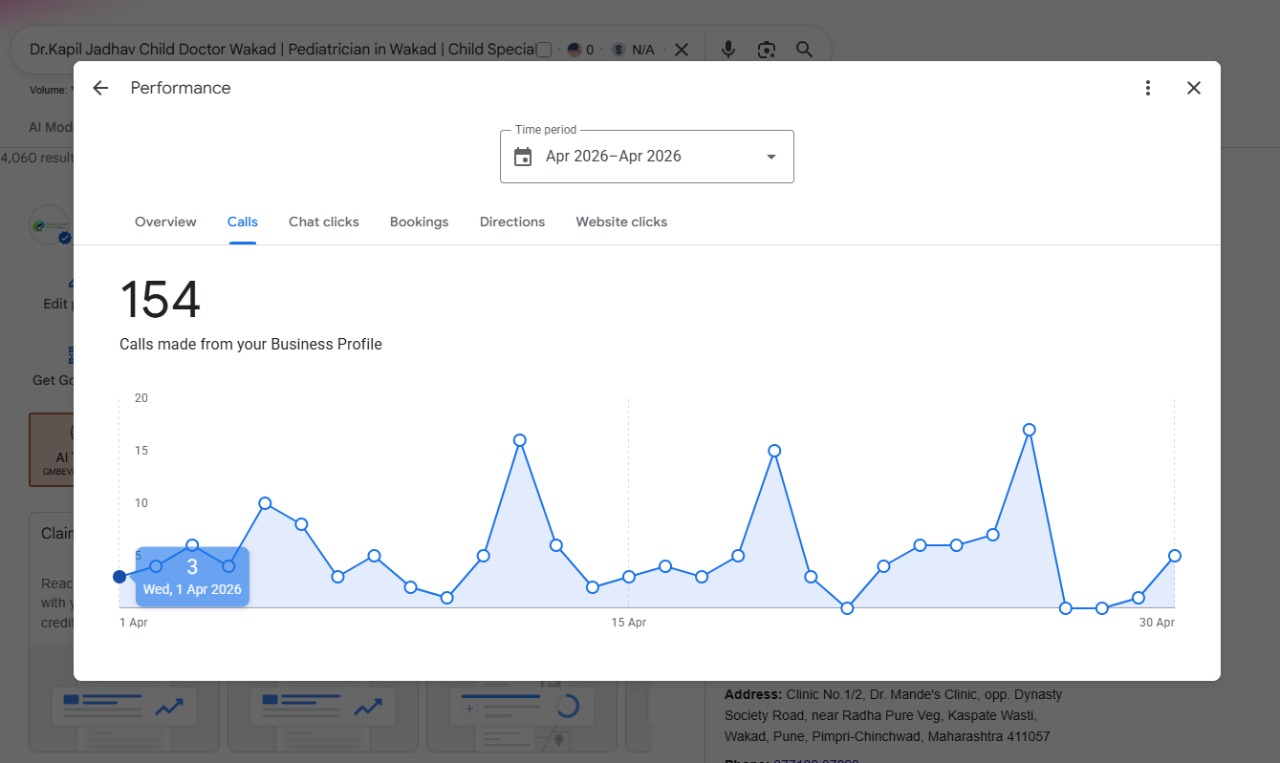Screen dimensions: 1280x763
Task: Open the Chat clicks tab
Action: (x=324, y=222)
